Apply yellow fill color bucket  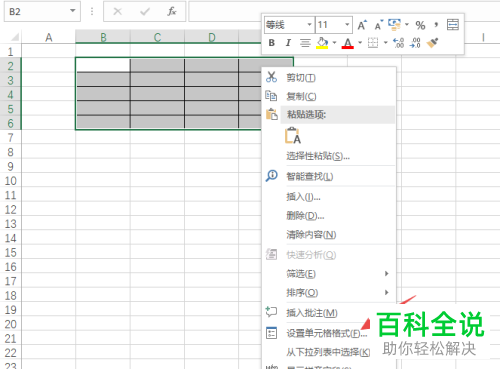(x=322, y=43)
